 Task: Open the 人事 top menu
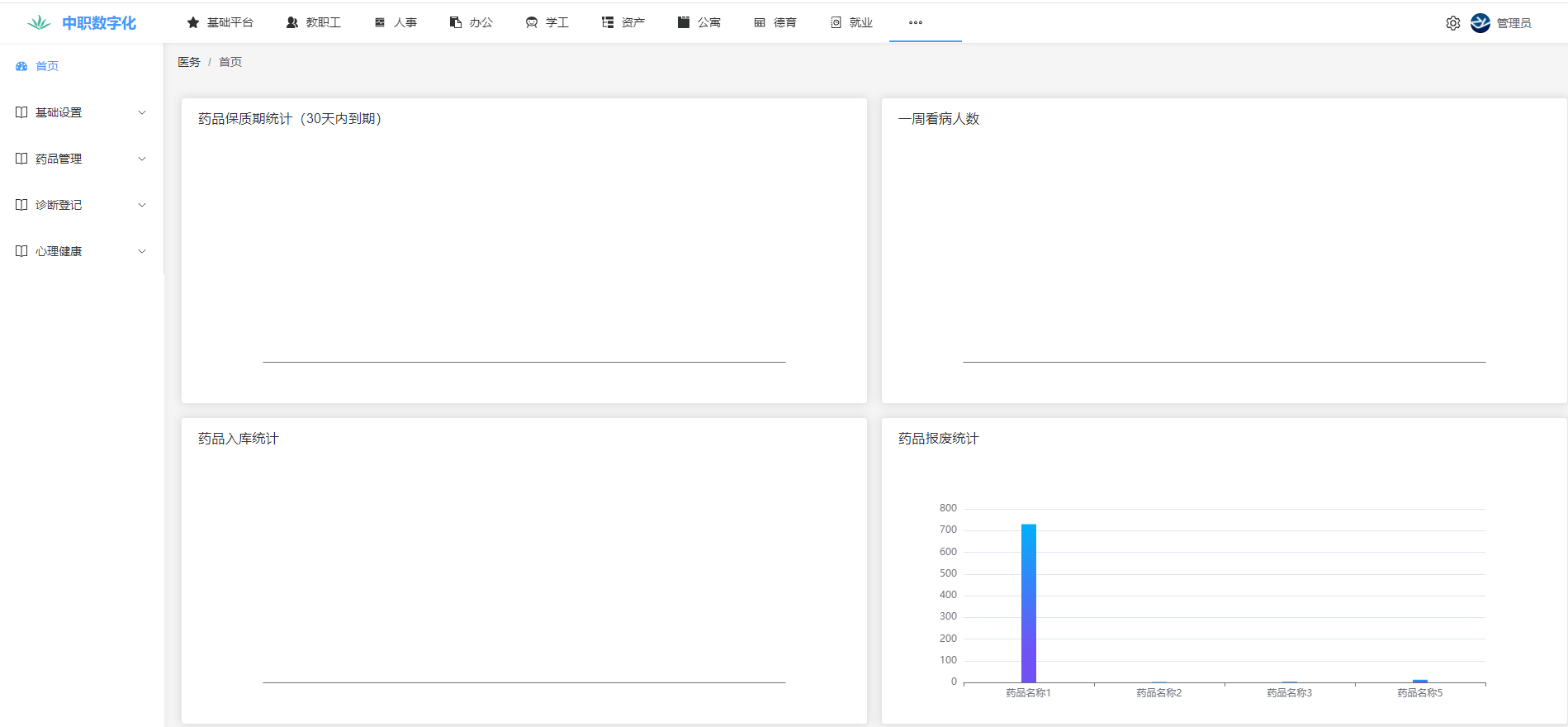(x=396, y=22)
